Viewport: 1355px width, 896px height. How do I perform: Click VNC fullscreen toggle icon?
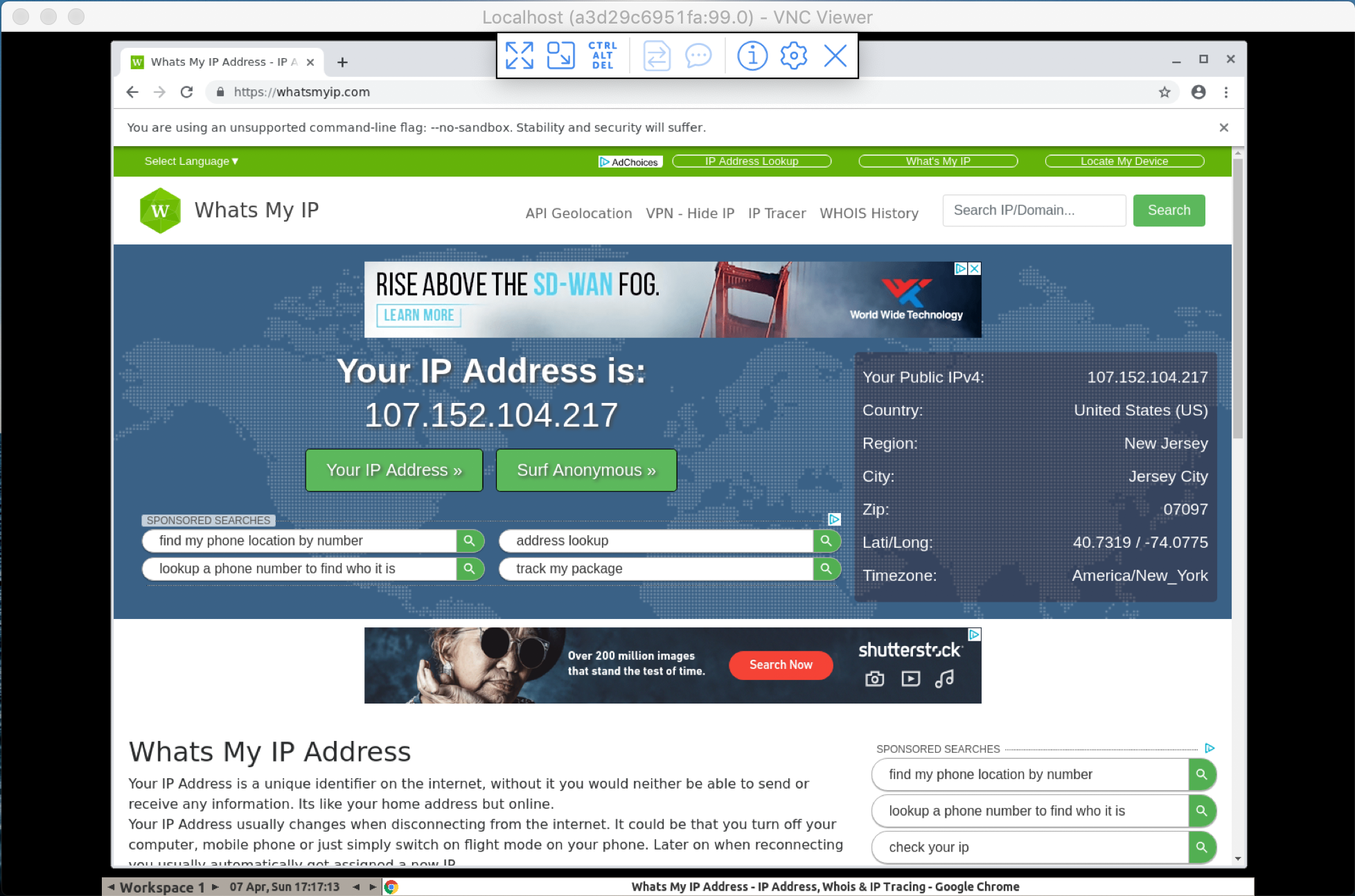click(x=520, y=55)
